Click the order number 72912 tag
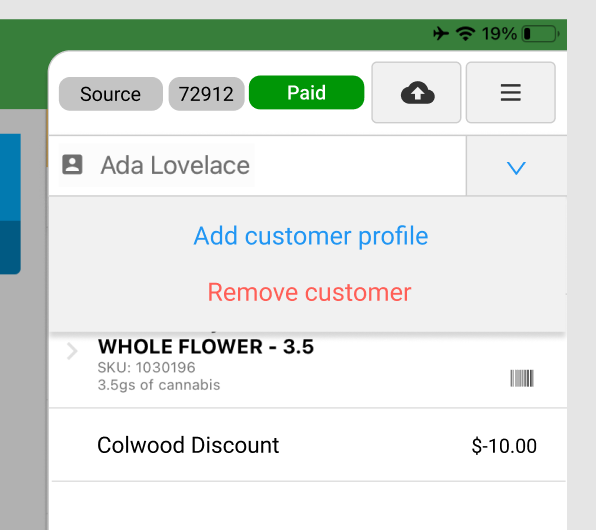Image resolution: width=596 pixels, height=530 pixels. [206, 94]
